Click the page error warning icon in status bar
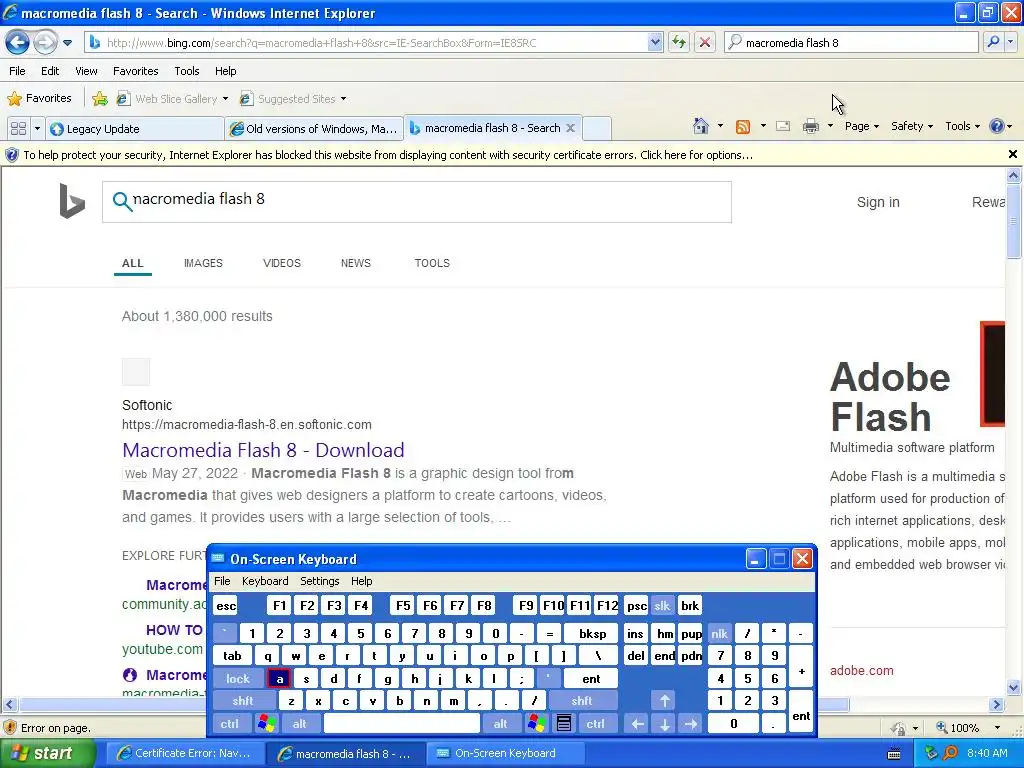This screenshot has width=1024, height=768. pos(10,728)
